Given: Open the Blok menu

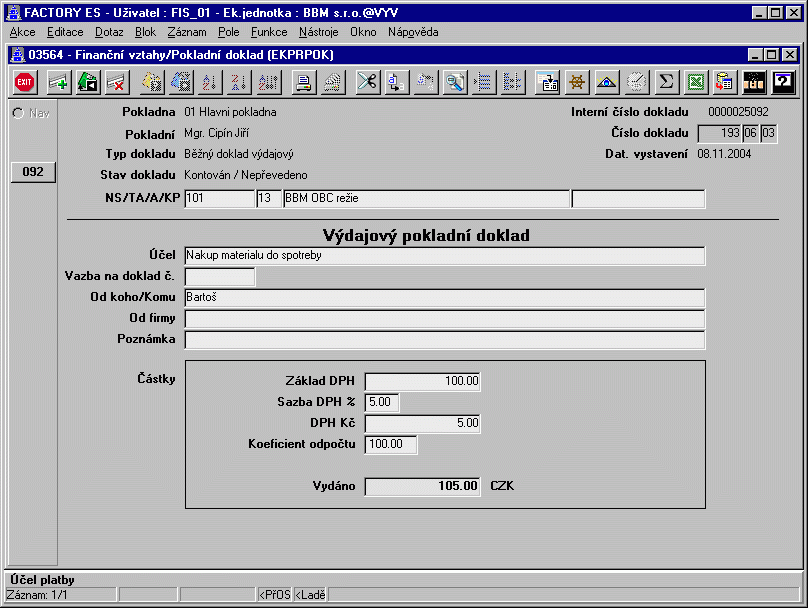Looking at the screenshot, I should click(145, 32).
